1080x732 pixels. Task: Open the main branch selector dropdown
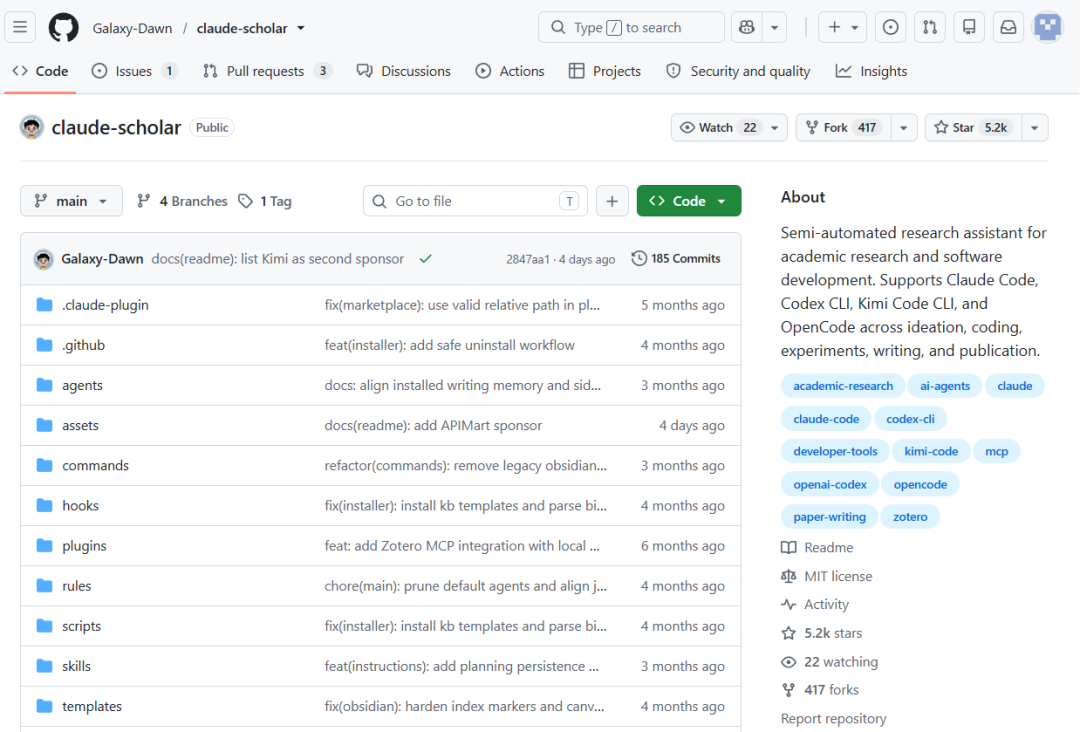(72, 201)
